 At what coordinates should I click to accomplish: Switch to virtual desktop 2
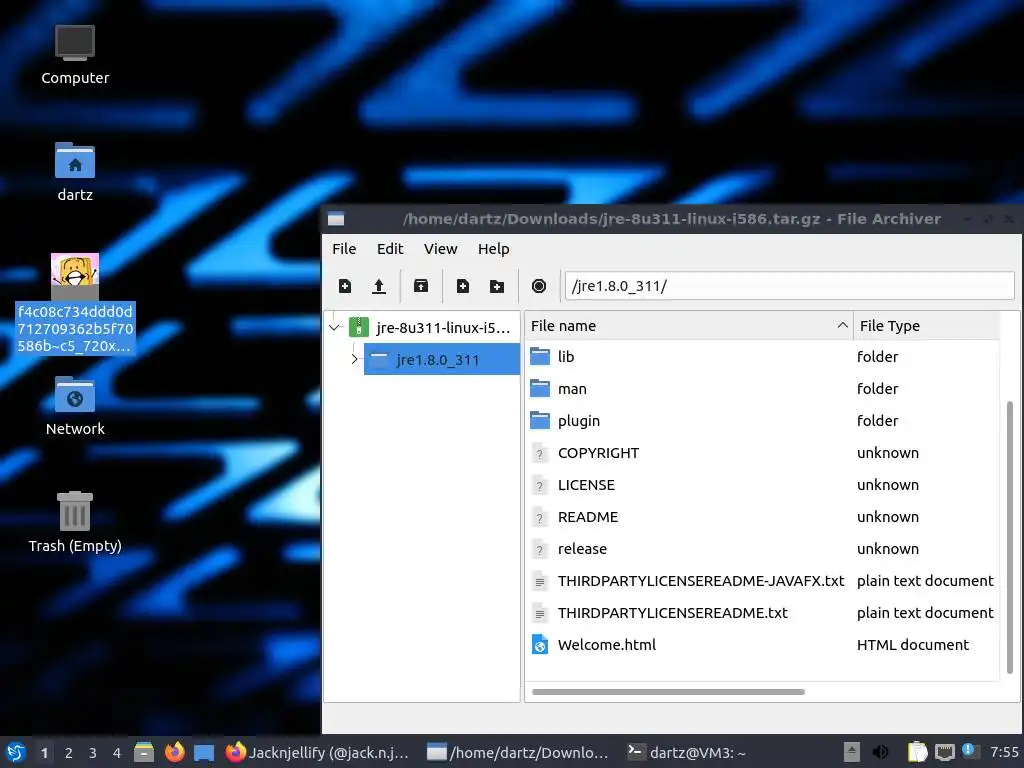tap(69, 753)
